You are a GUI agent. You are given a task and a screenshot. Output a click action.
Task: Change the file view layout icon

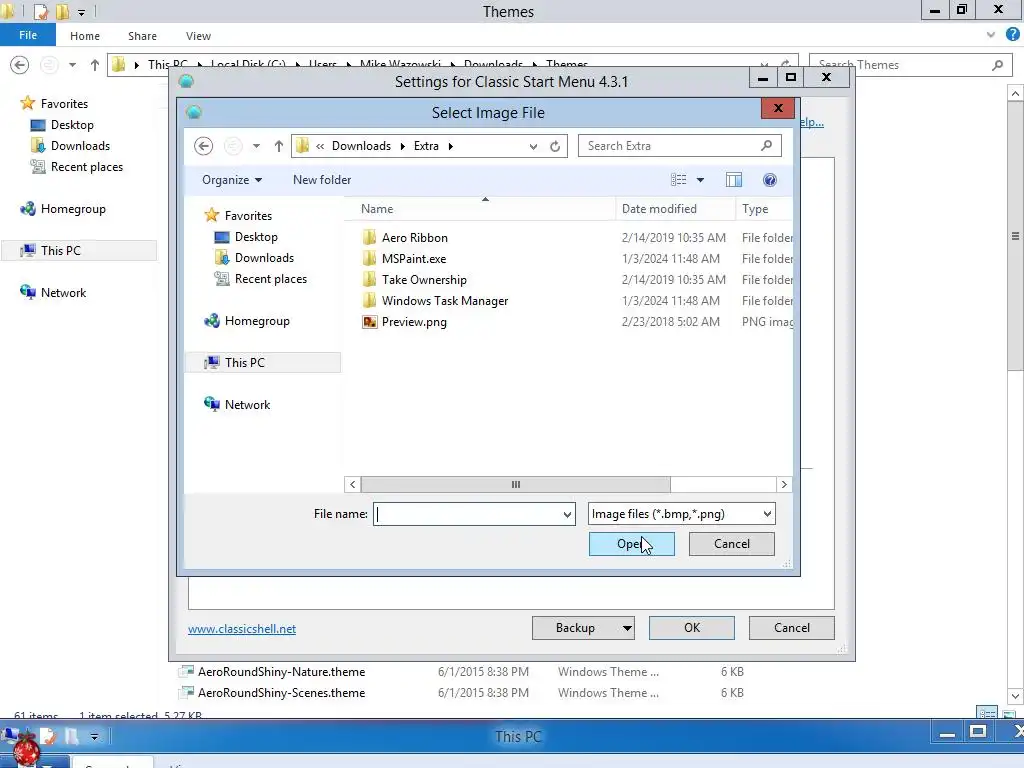pyautogui.click(x=679, y=180)
